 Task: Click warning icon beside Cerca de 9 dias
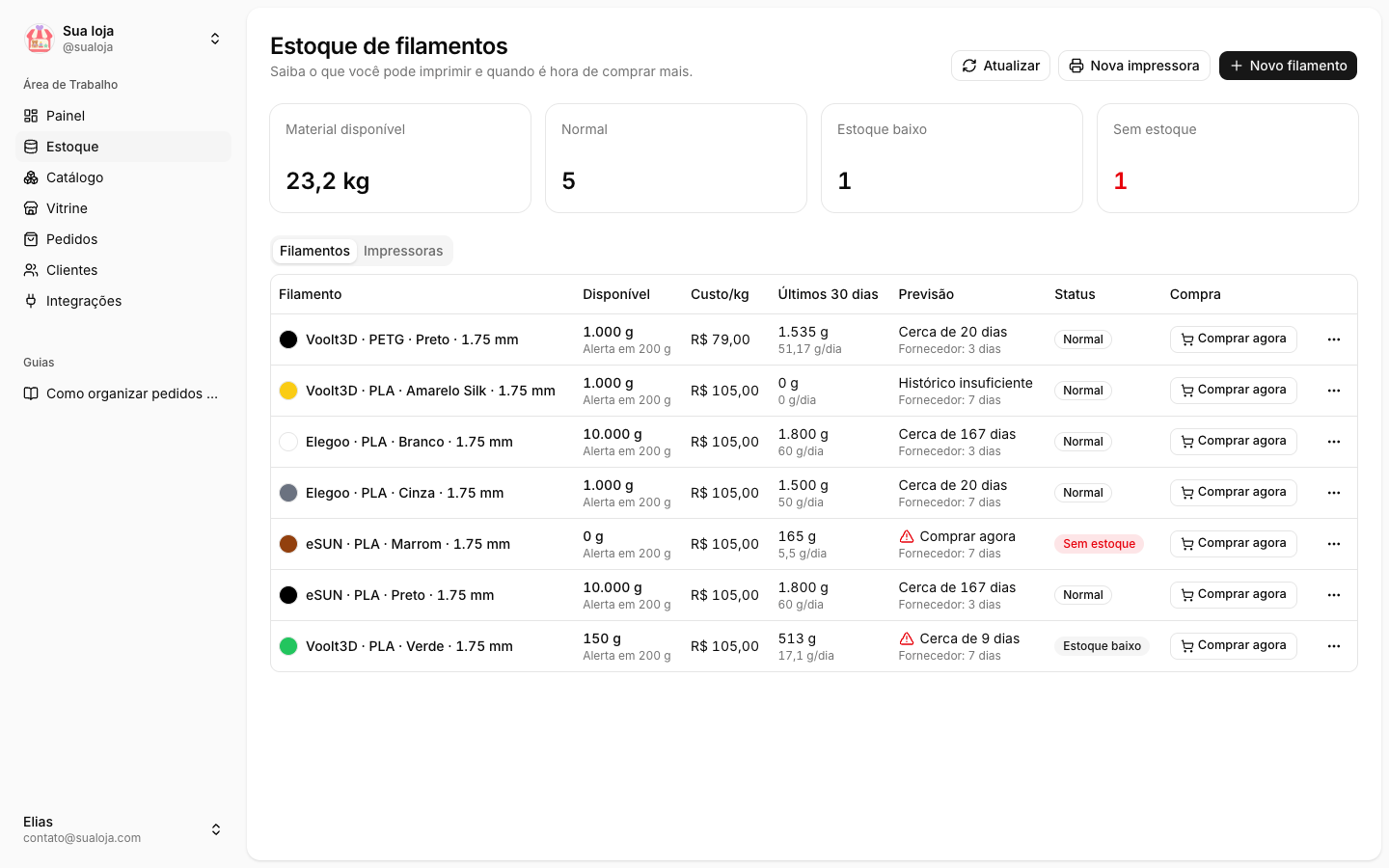[x=907, y=638]
